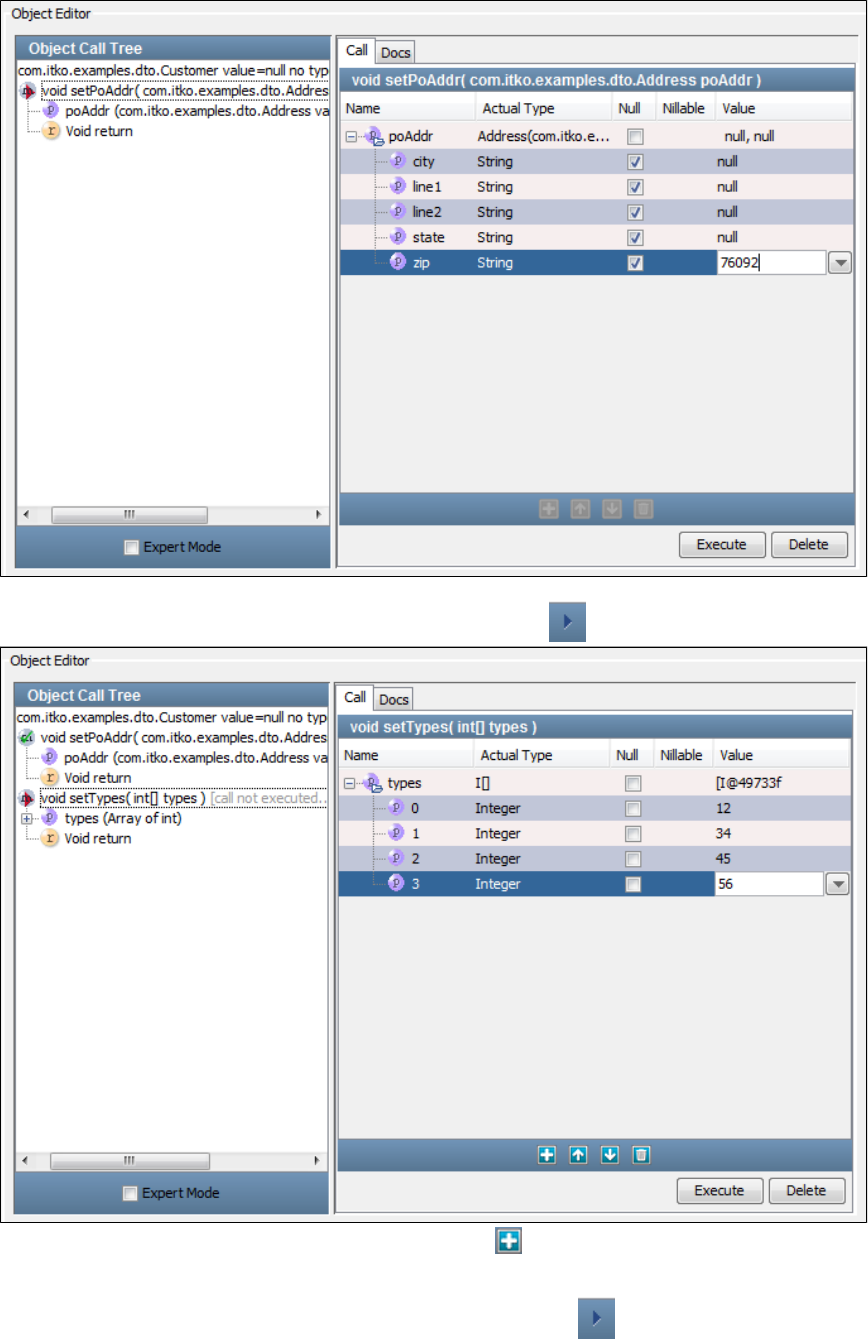This screenshot has width=868, height=1339.
Task: Check the Null box for Integer index 3
Action: 632,885
